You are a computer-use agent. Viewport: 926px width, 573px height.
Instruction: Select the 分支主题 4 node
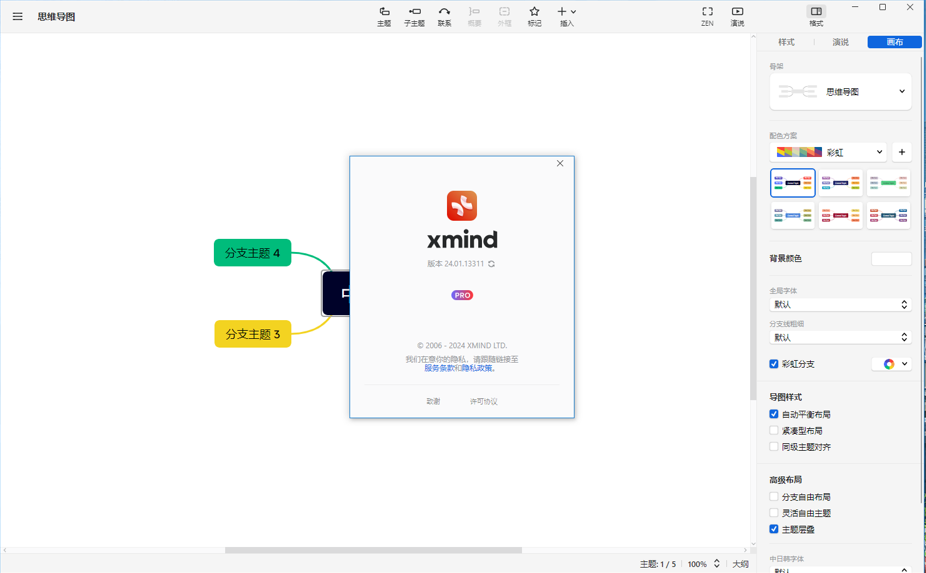pyautogui.click(x=252, y=253)
